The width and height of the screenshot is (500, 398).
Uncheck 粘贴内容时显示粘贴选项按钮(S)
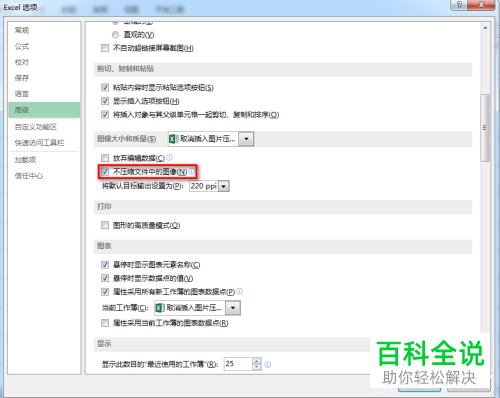click(x=105, y=87)
